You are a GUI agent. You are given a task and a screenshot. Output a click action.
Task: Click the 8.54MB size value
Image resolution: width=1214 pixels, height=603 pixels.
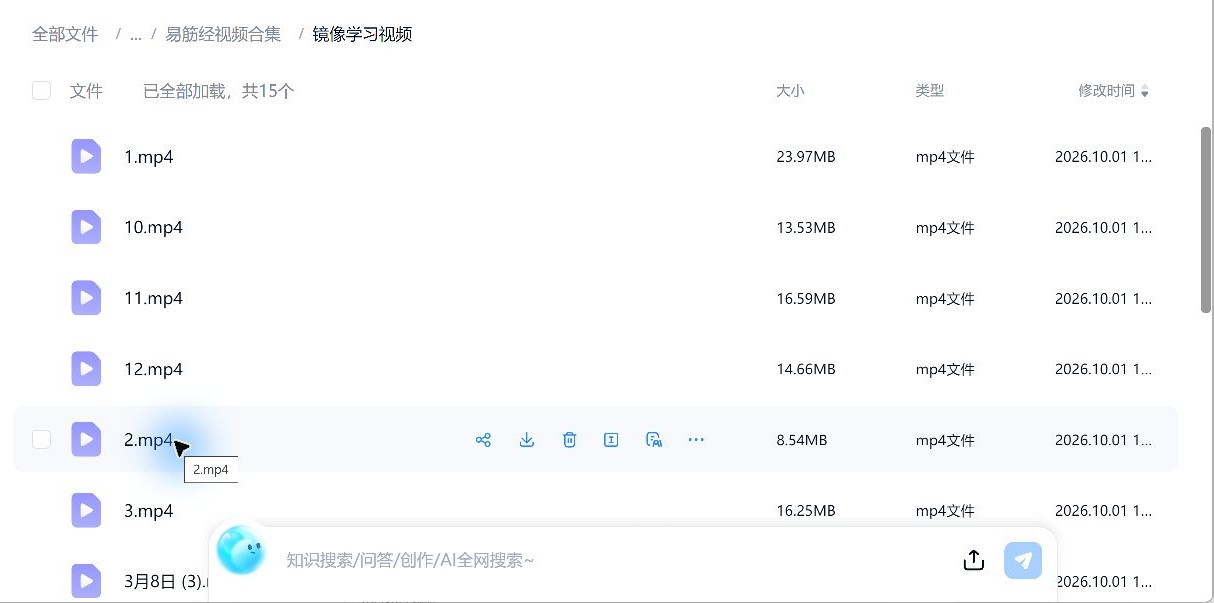click(801, 440)
